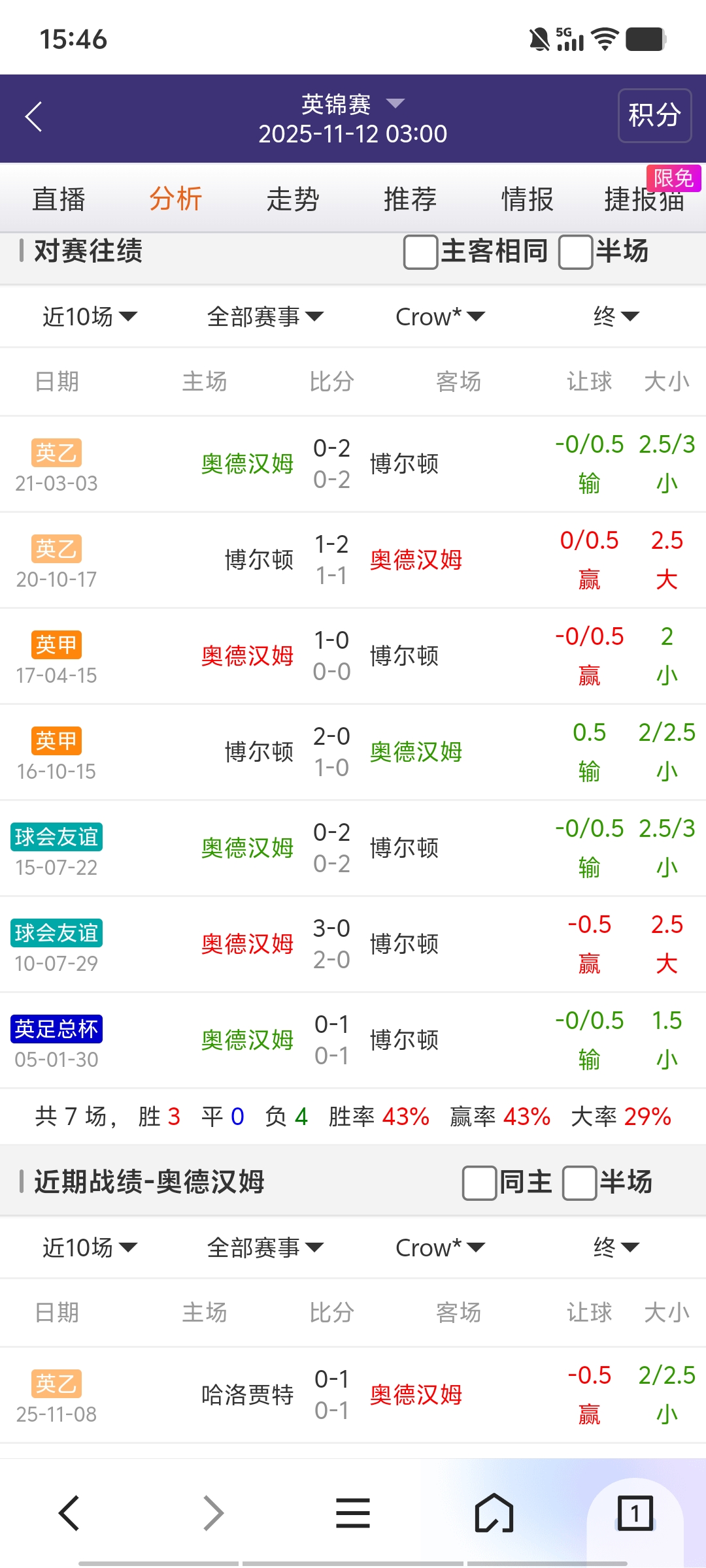Tick the 同主 checkbox
The image size is (706, 1568).
click(x=479, y=1183)
